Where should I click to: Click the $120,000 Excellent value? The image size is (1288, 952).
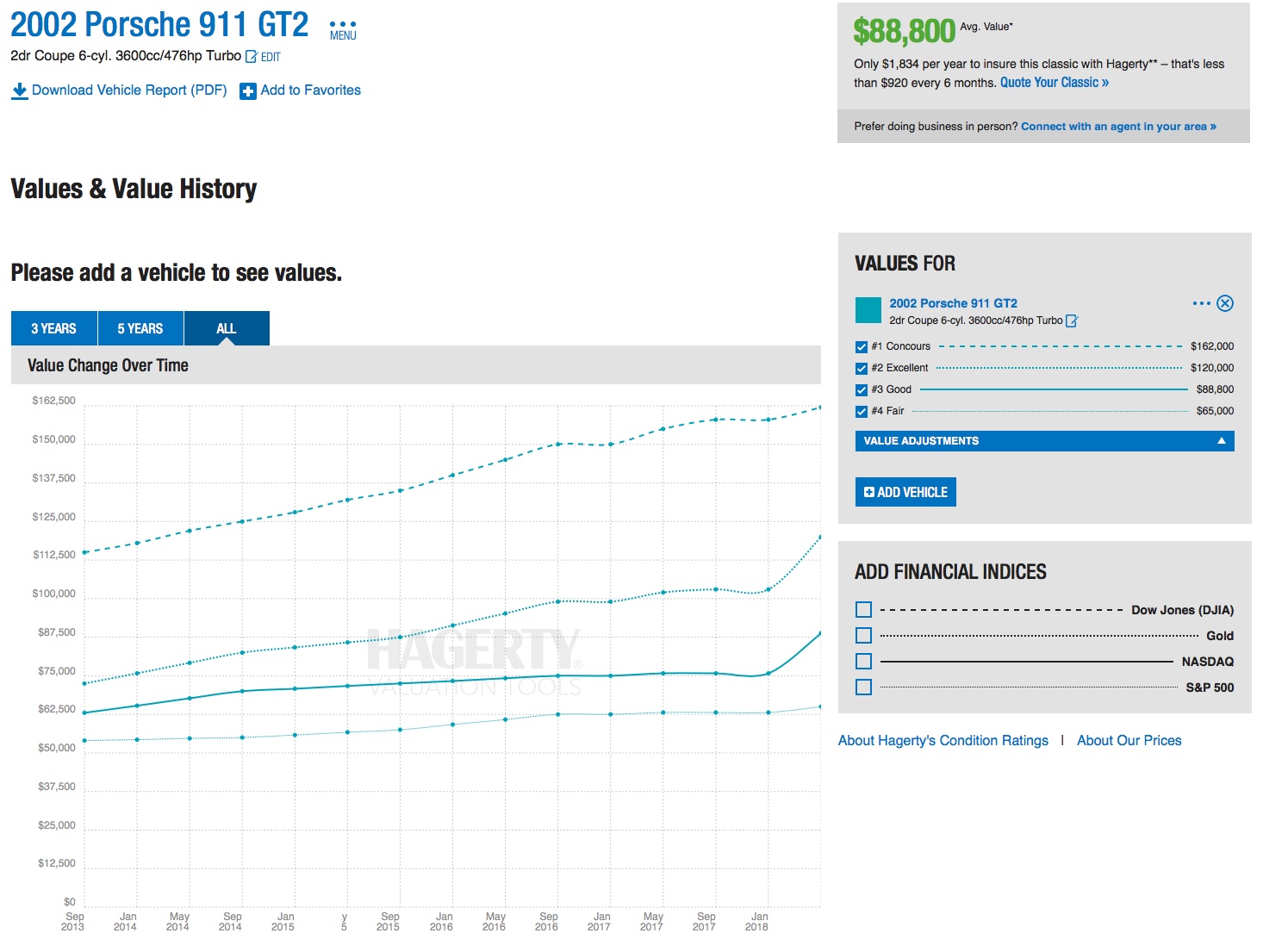click(1211, 368)
